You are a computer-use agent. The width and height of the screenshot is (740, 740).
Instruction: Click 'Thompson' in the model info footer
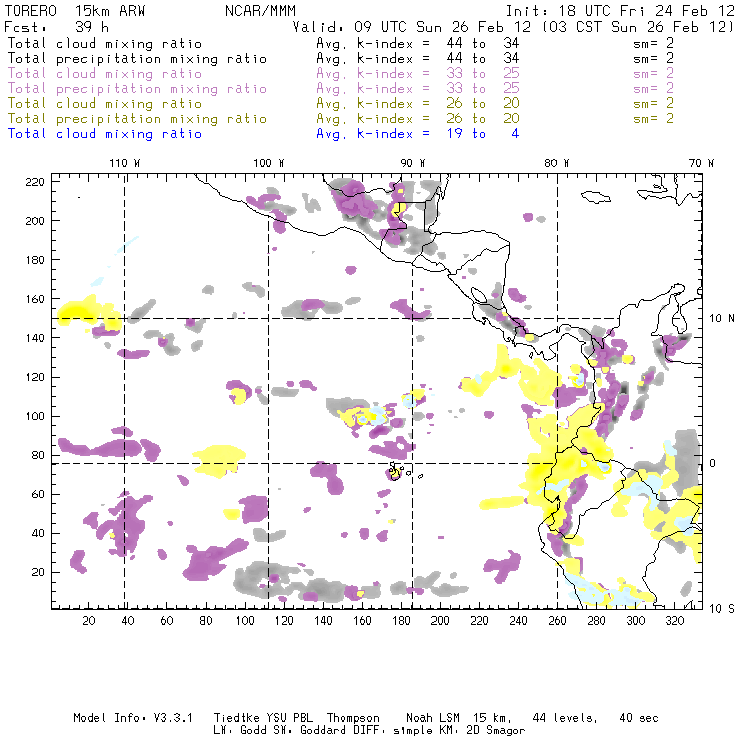(x=353, y=718)
